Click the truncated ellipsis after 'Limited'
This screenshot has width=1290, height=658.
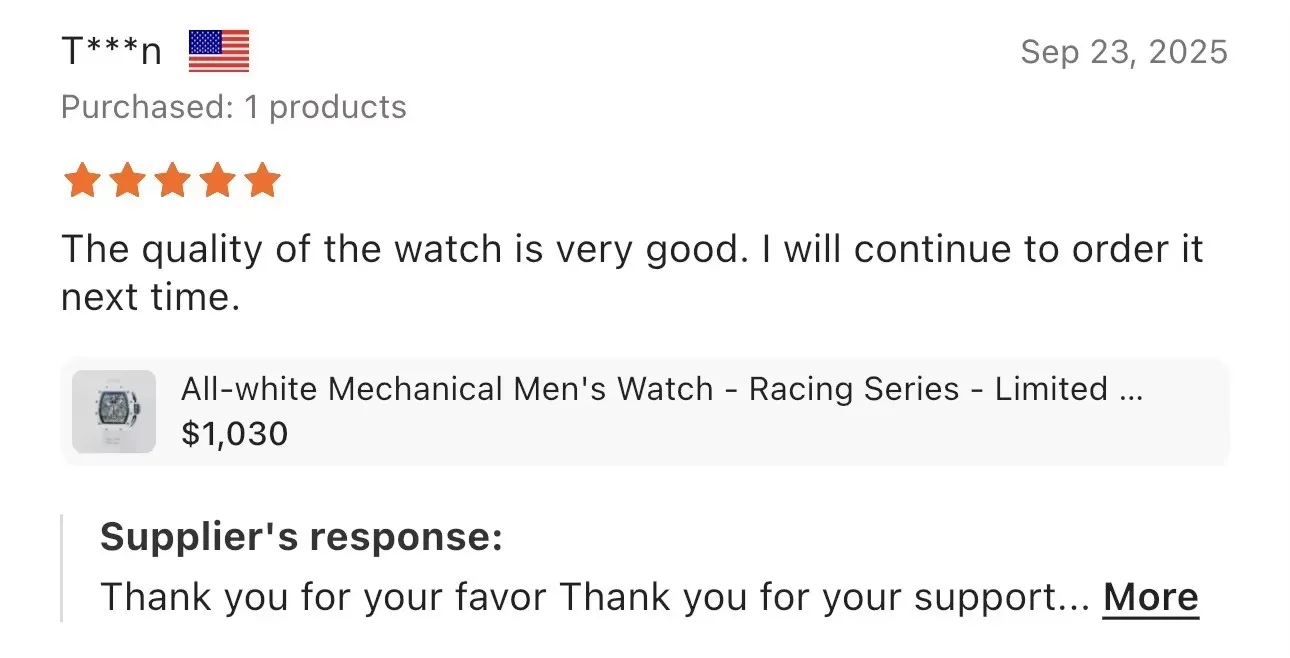(x=1130, y=389)
